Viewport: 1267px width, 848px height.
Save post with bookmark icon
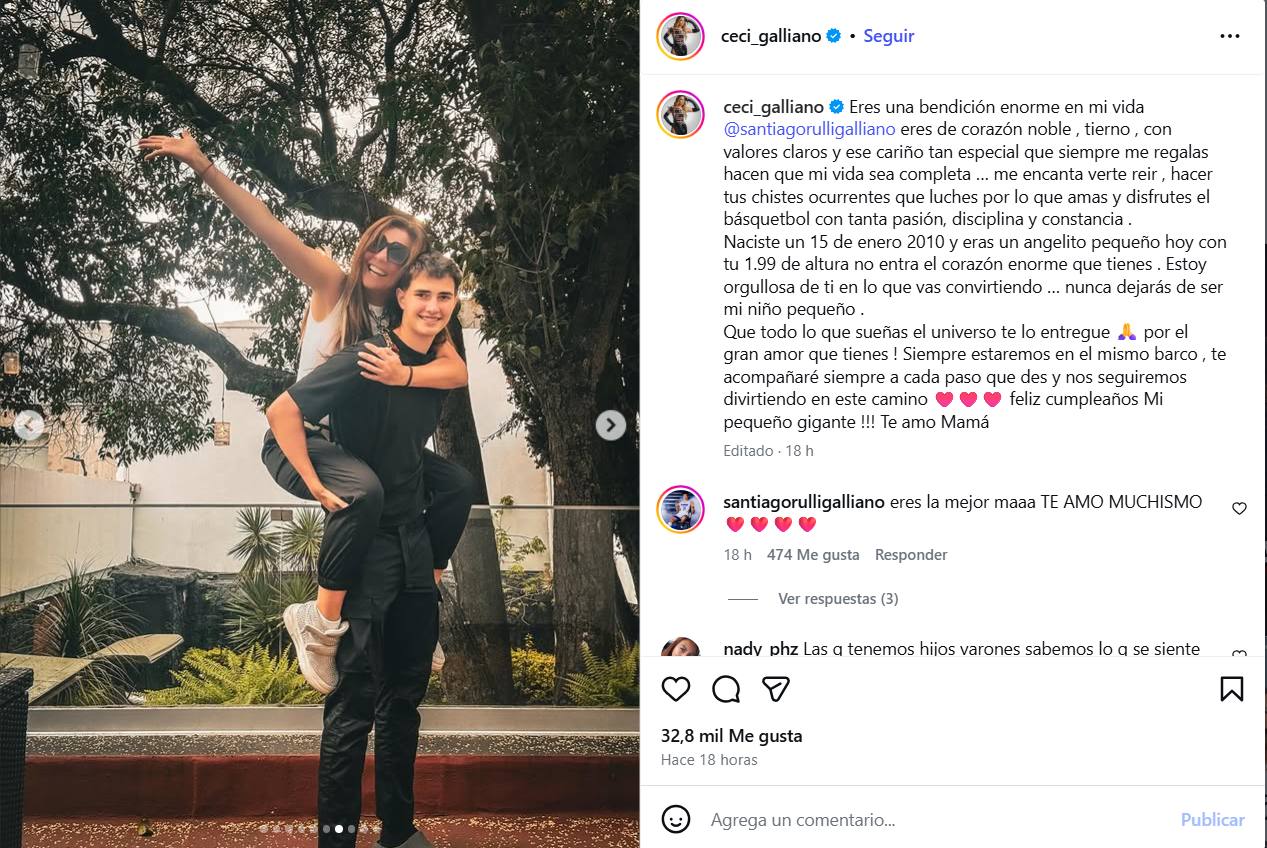1232,689
